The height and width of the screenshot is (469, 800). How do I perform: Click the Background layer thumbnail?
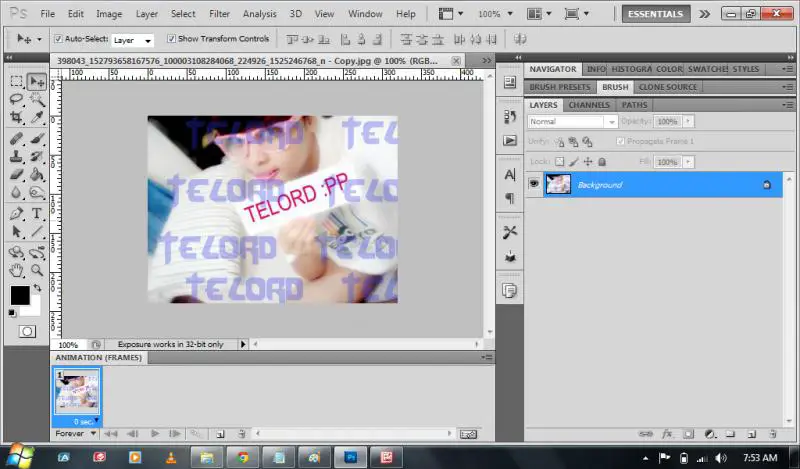point(558,184)
